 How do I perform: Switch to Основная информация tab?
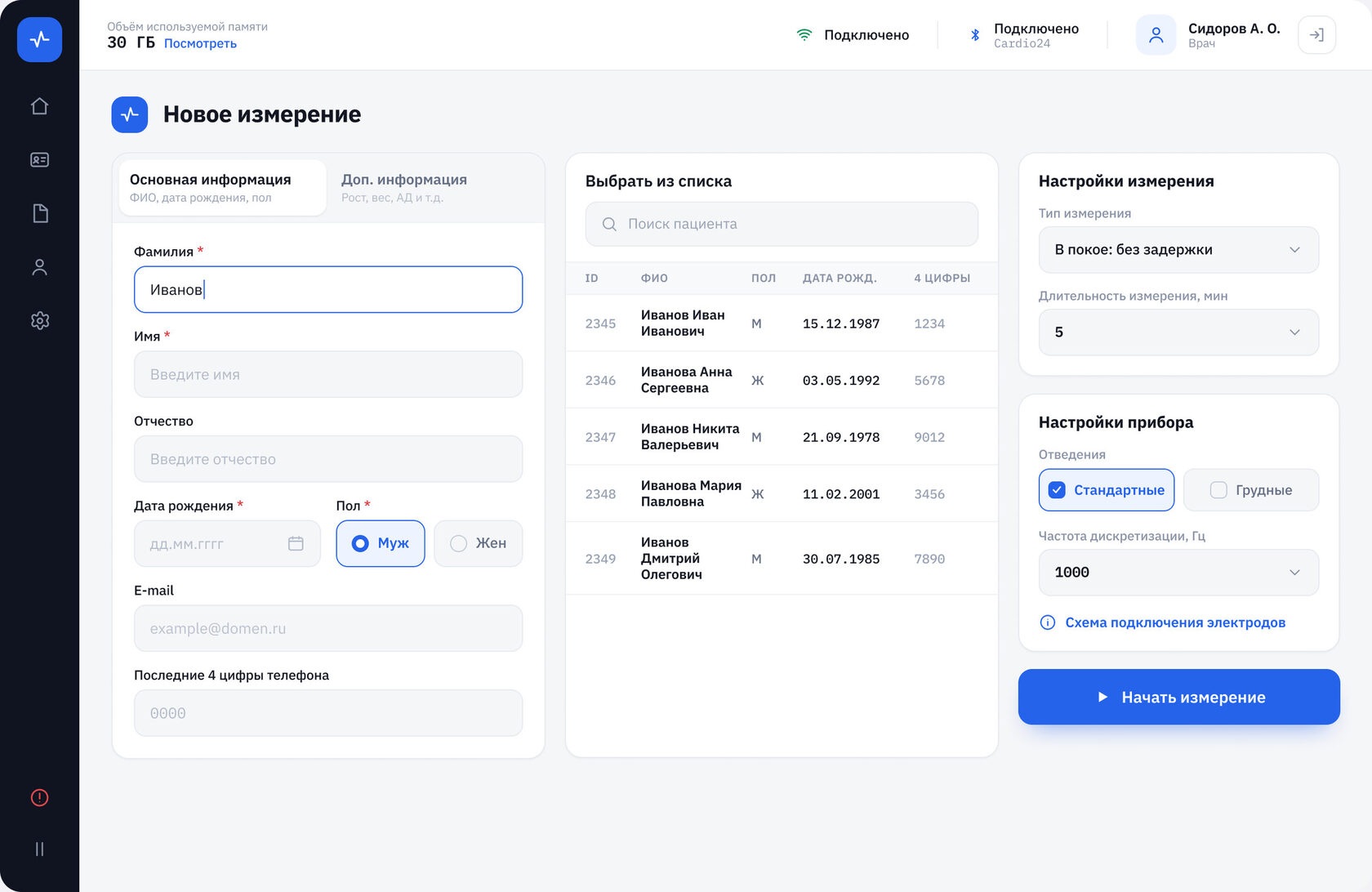(223, 188)
